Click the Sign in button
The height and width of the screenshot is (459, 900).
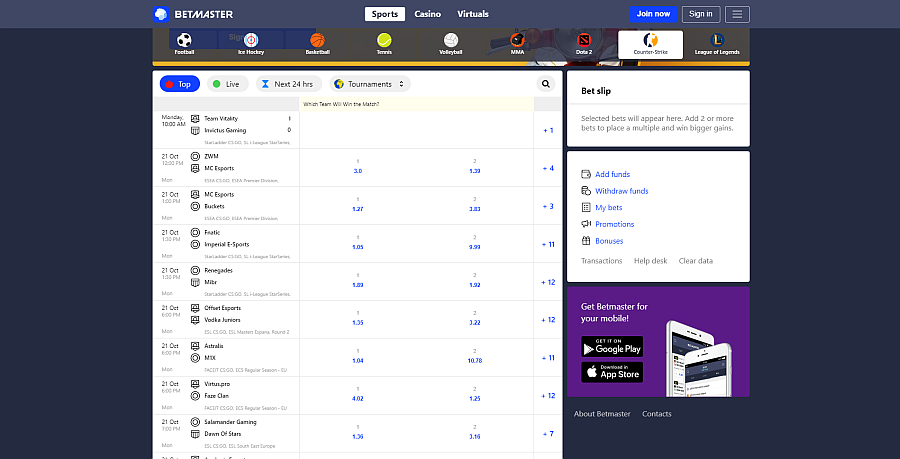701,14
